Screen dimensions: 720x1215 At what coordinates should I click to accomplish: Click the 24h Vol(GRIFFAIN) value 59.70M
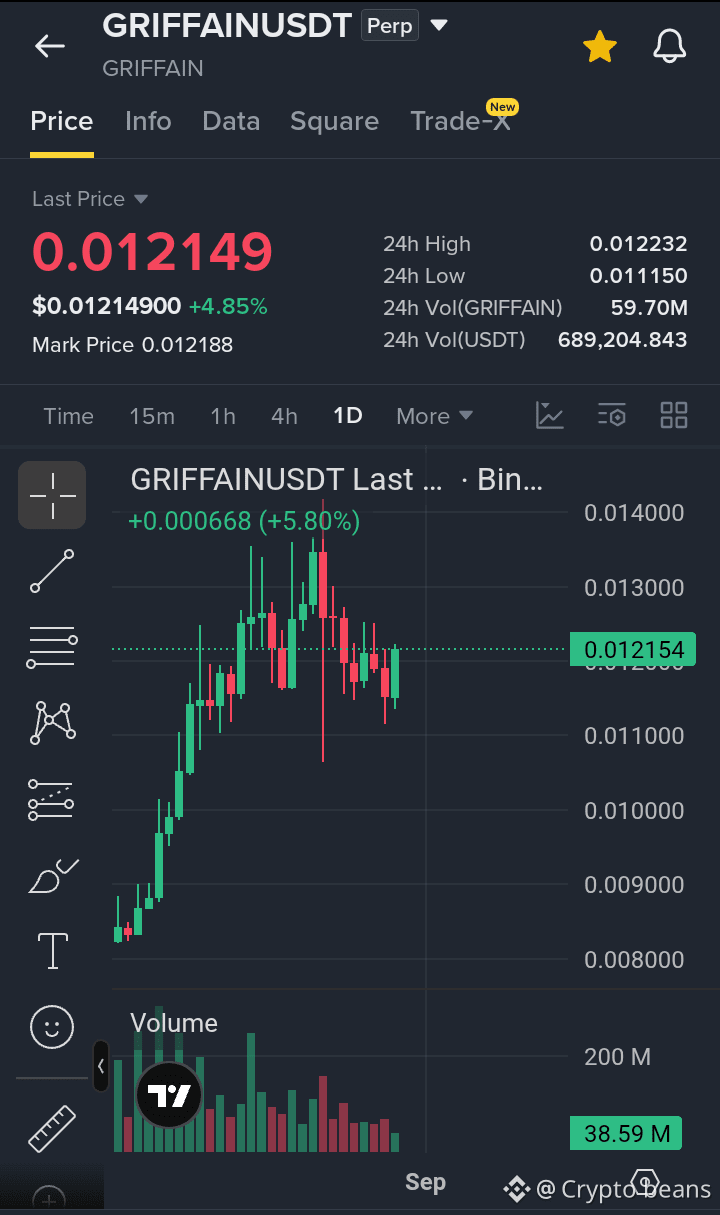[649, 308]
